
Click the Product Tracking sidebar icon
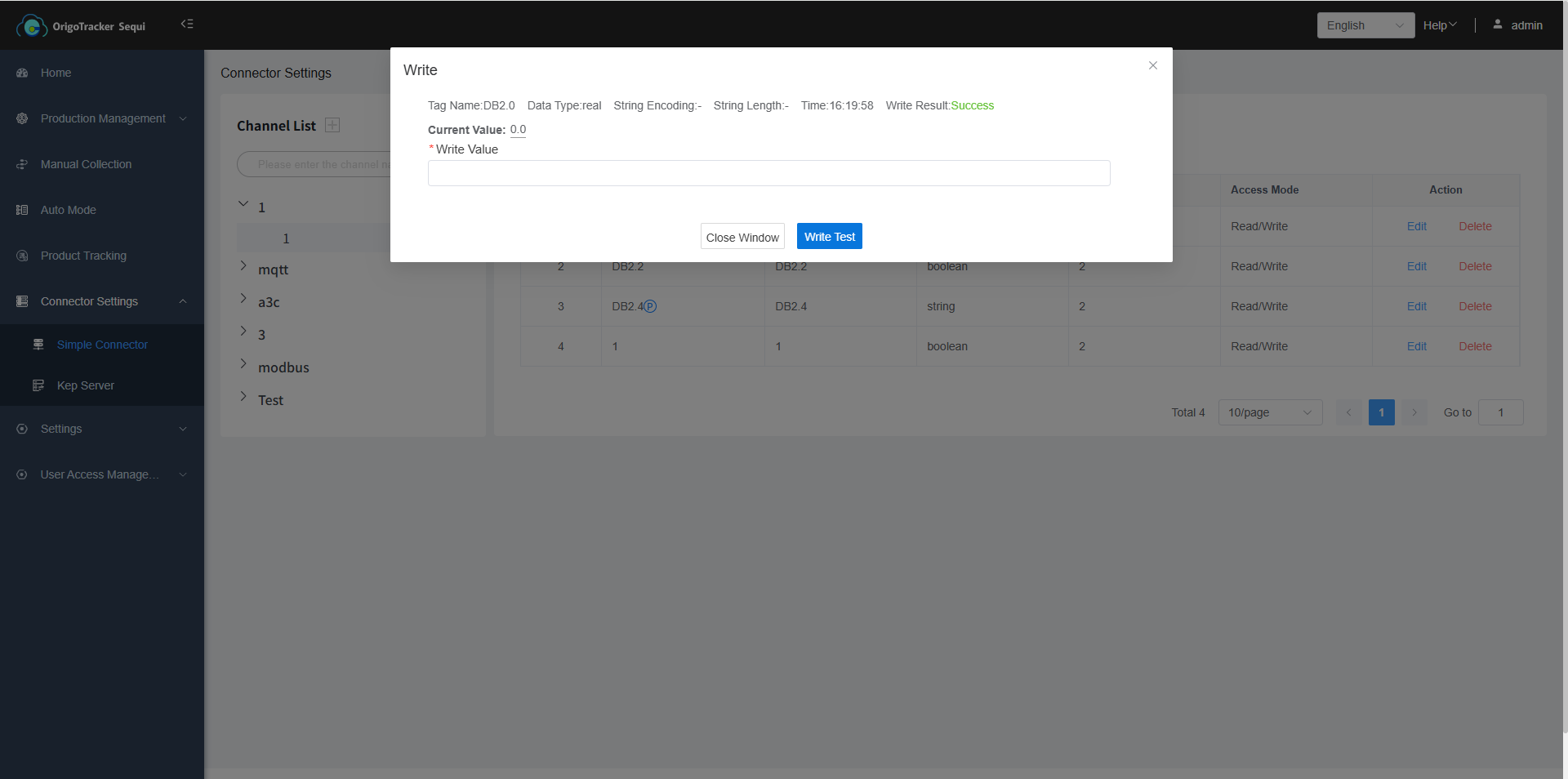[22, 256]
